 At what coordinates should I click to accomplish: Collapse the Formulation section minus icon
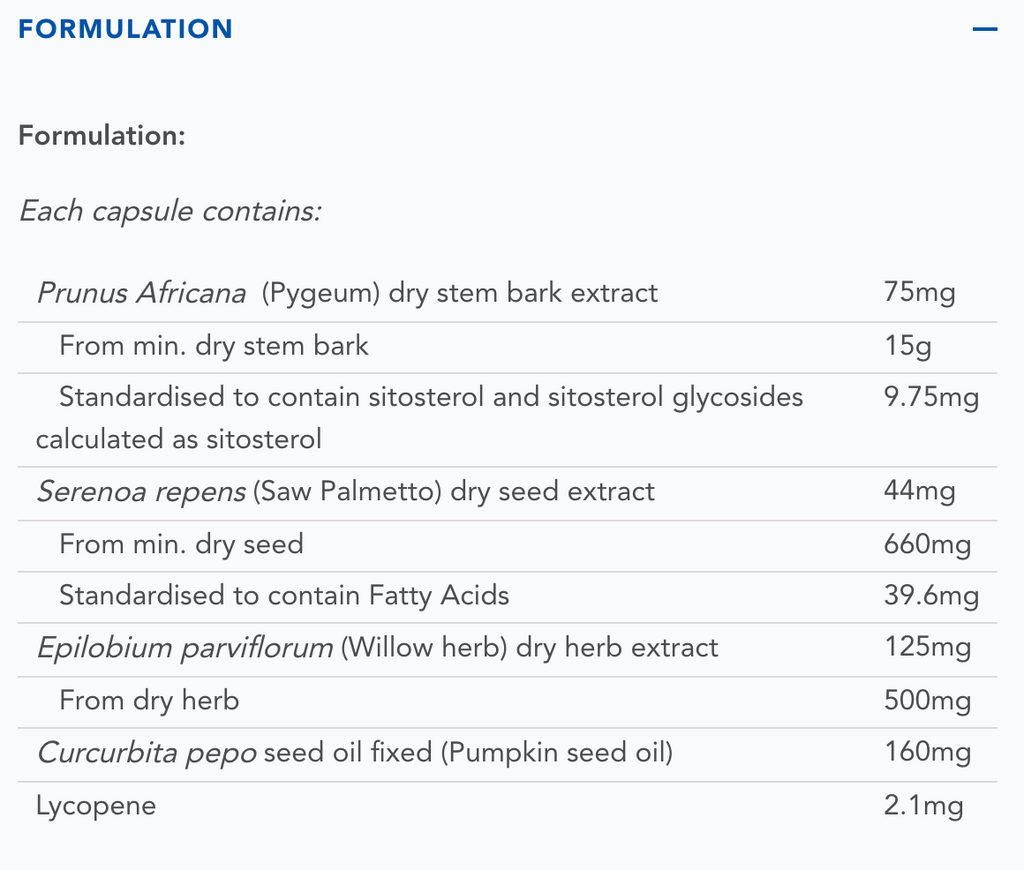(984, 29)
